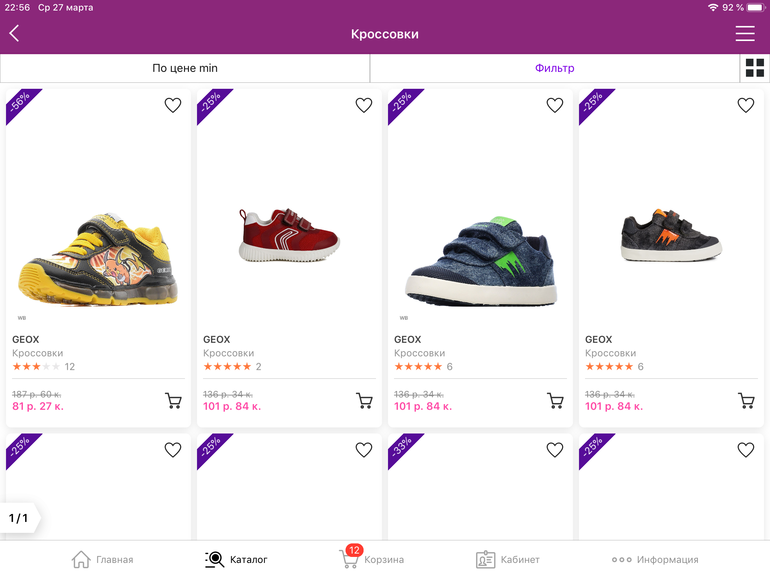Viewport: 770px width, 578px height.
Task: Tap the back arrow in the header
Action: pos(14,34)
